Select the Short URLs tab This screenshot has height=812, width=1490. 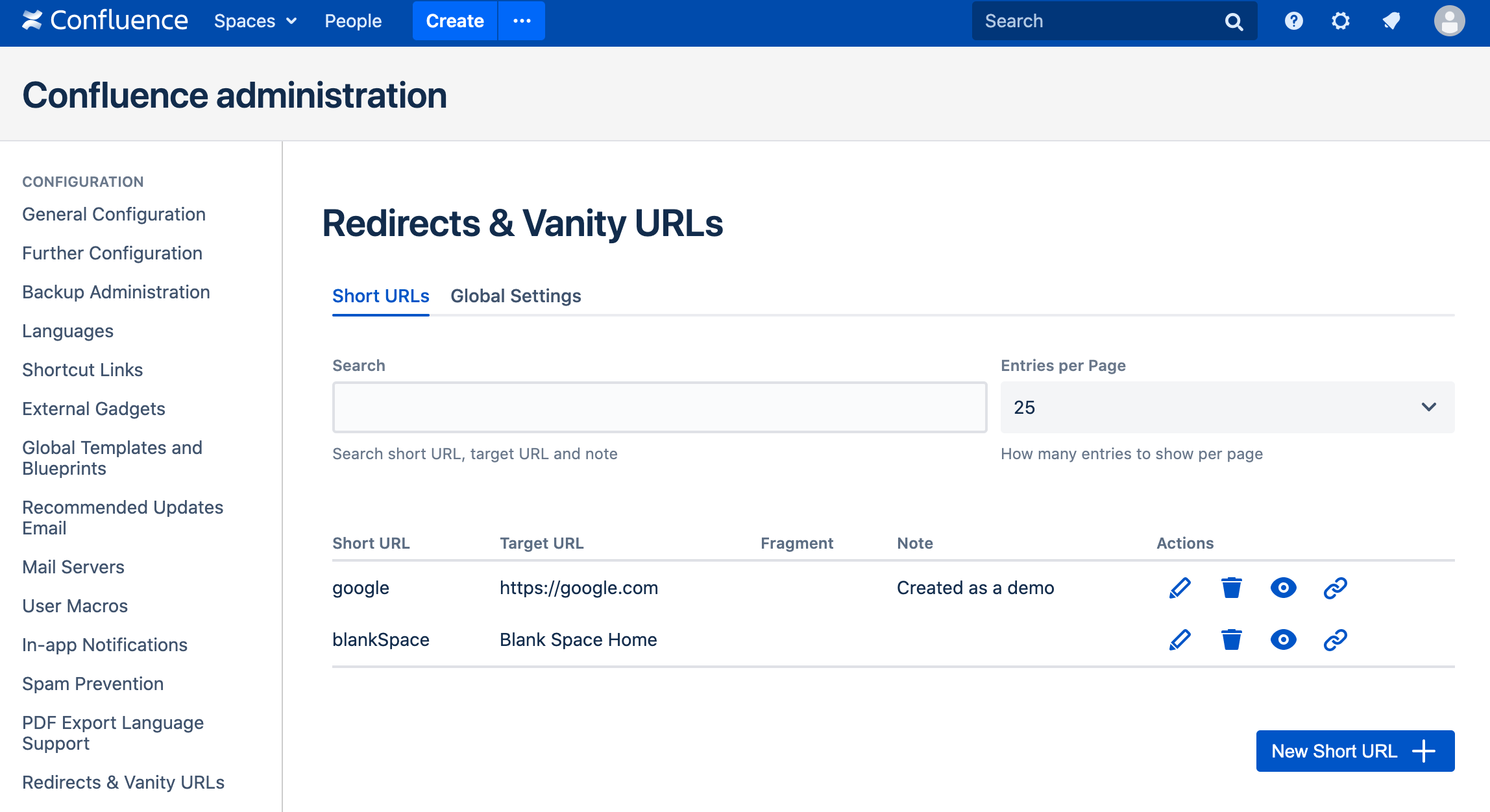click(380, 296)
